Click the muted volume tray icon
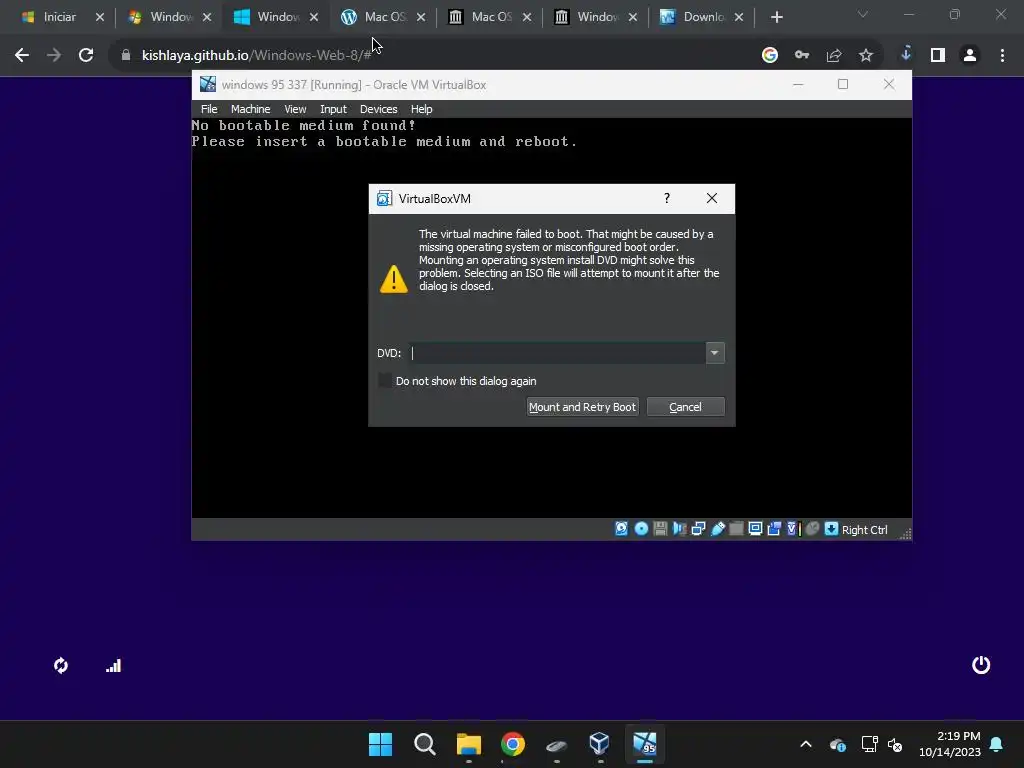The height and width of the screenshot is (768, 1024). (x=895, y=744)
